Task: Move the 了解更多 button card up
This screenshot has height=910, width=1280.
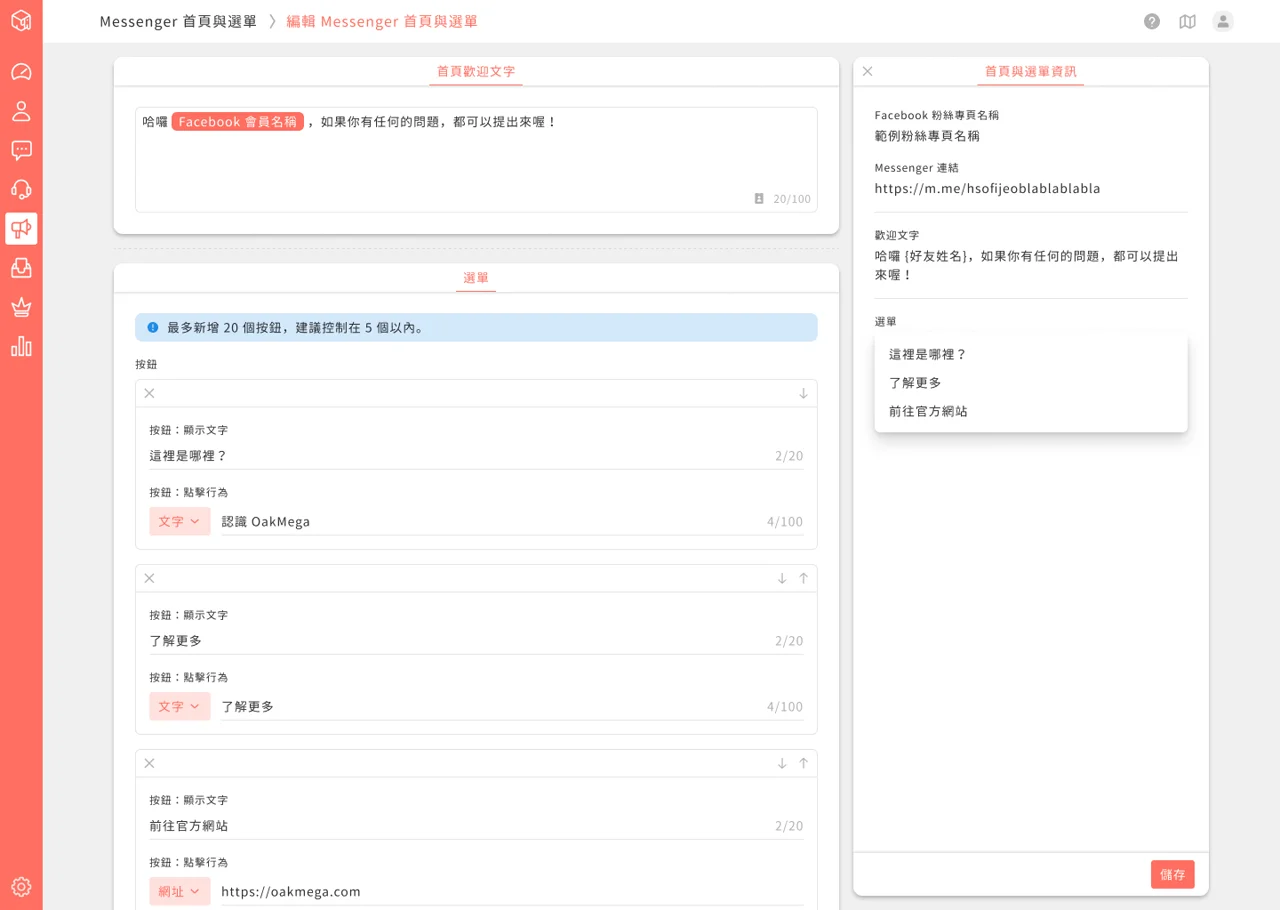Action: coord(803,578)
